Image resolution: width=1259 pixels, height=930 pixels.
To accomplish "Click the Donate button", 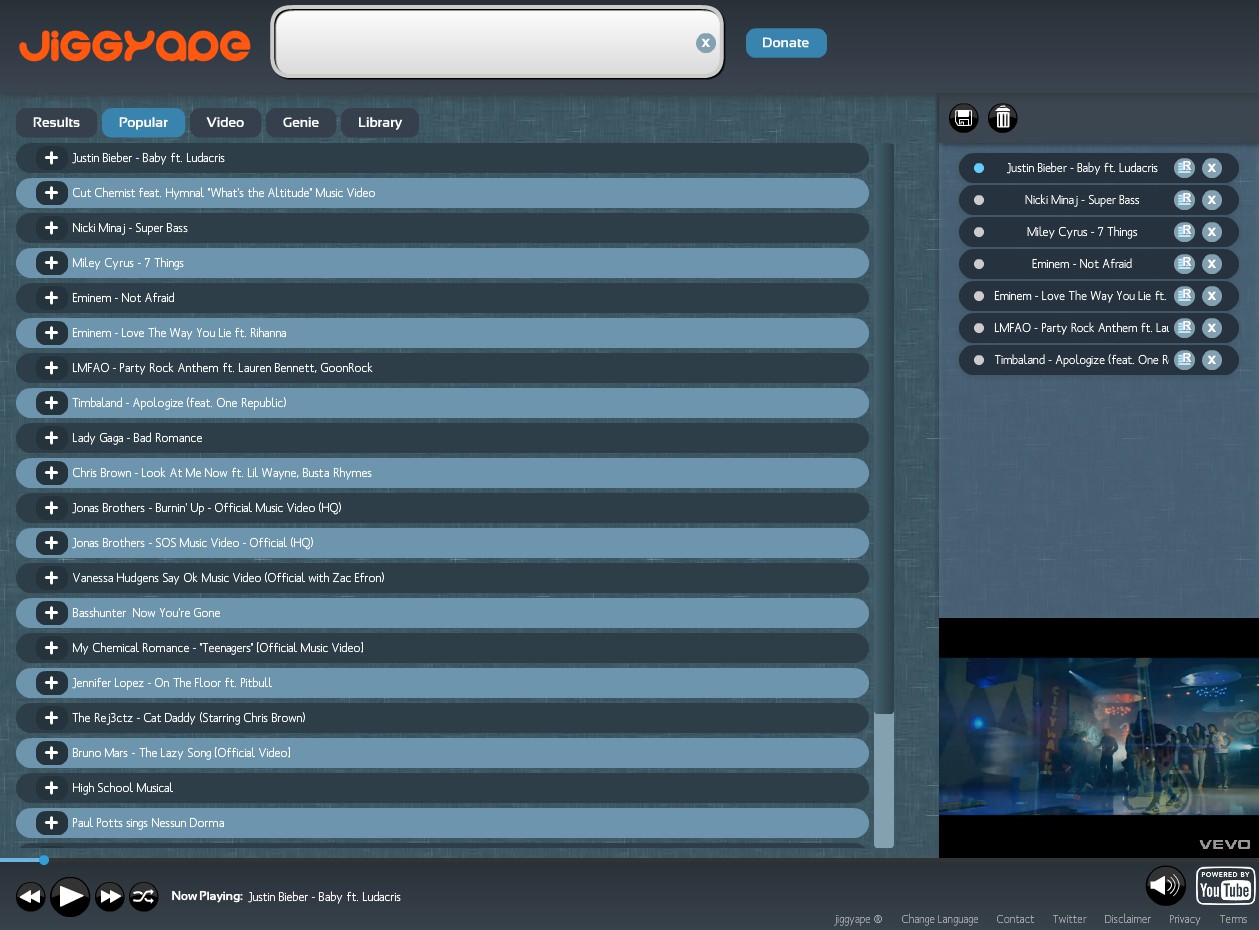I will coord(786,43).
